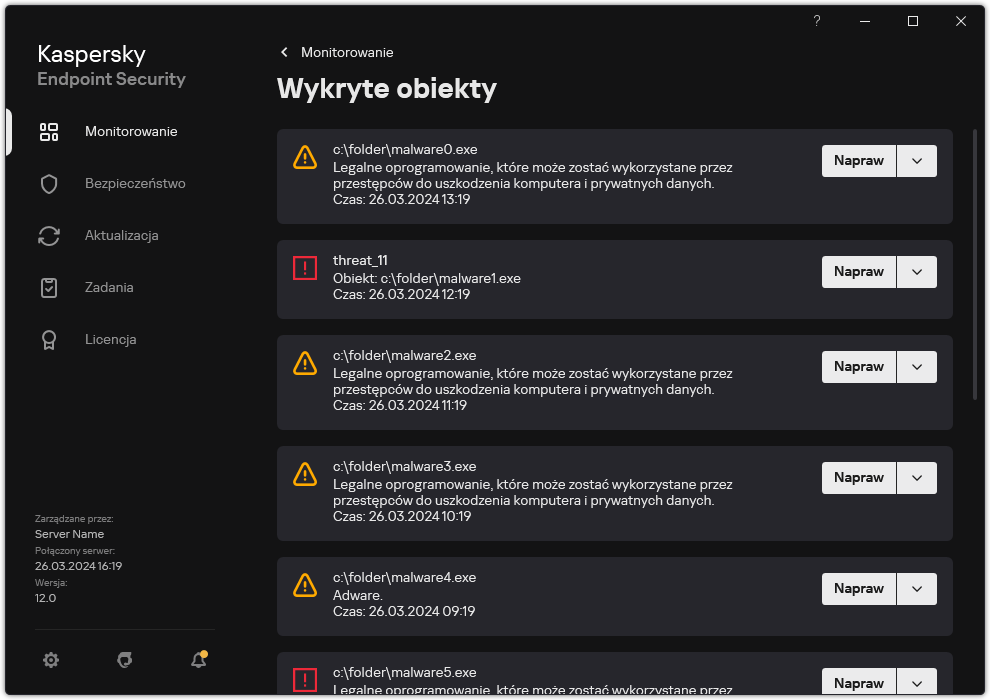Expand Napraw options for malware4.exe Adware
990x700 pixels.
(x=917, y=588)
